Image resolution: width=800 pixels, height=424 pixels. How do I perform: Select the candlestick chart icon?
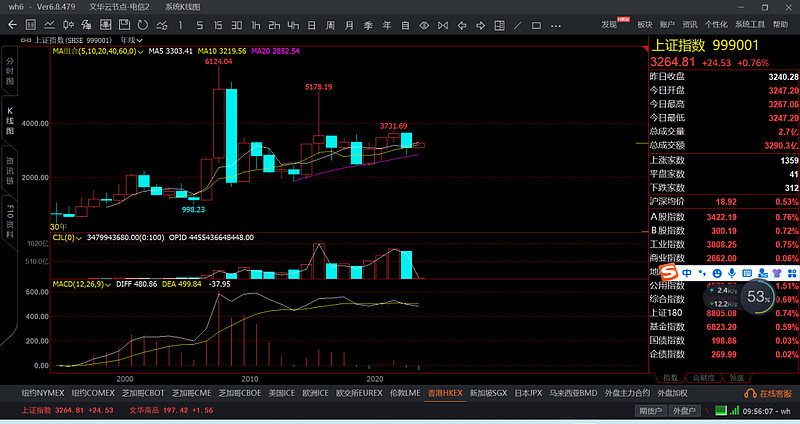pos(68,24)
